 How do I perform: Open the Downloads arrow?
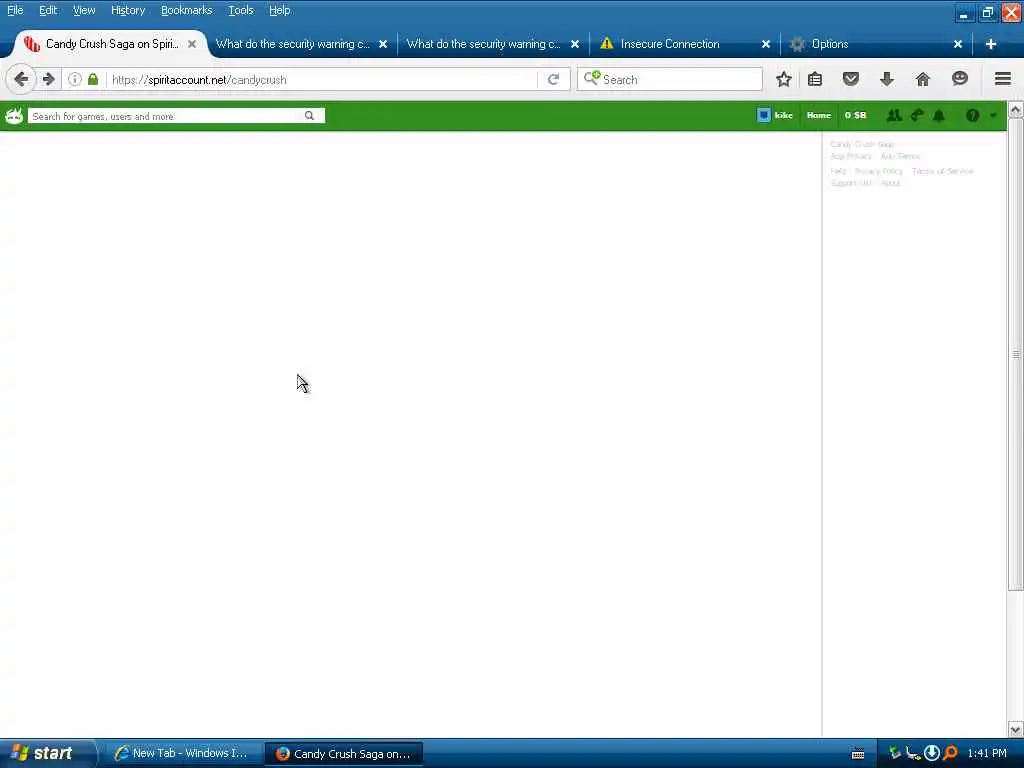click(x=887, y=80)
